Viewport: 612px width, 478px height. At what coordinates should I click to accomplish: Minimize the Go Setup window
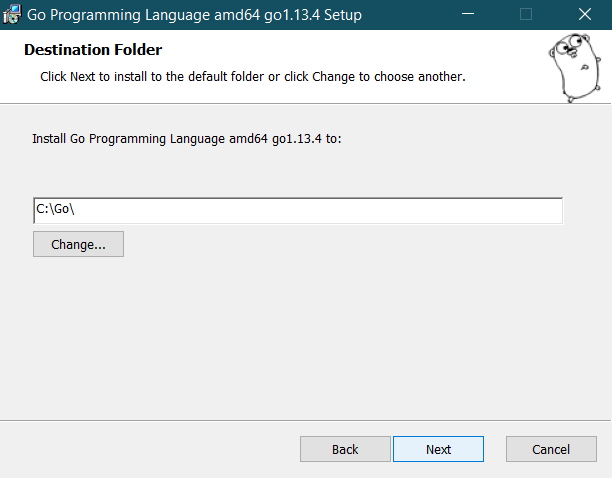pos(468,14)
